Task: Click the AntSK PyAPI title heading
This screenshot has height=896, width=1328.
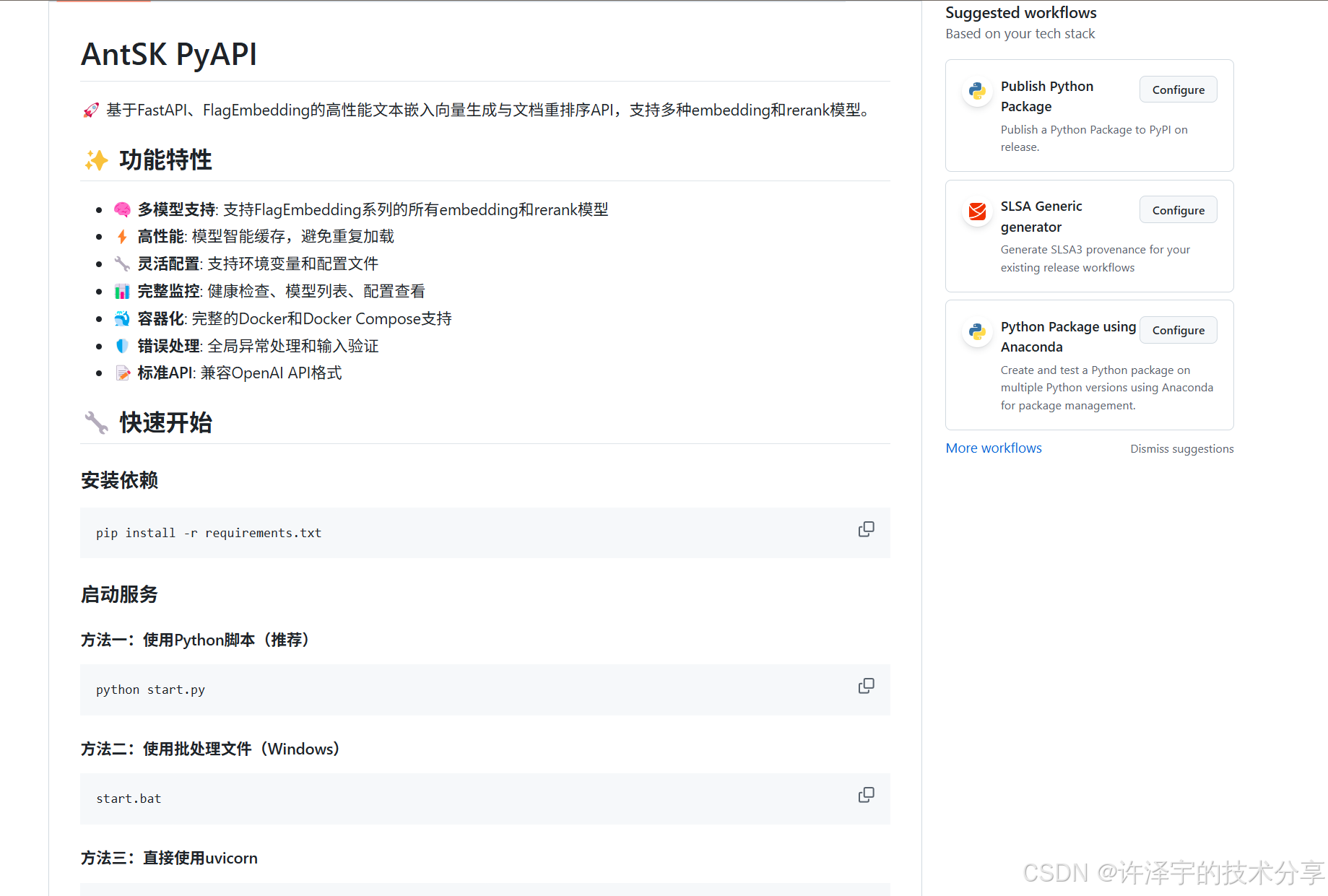Action: 168,54
